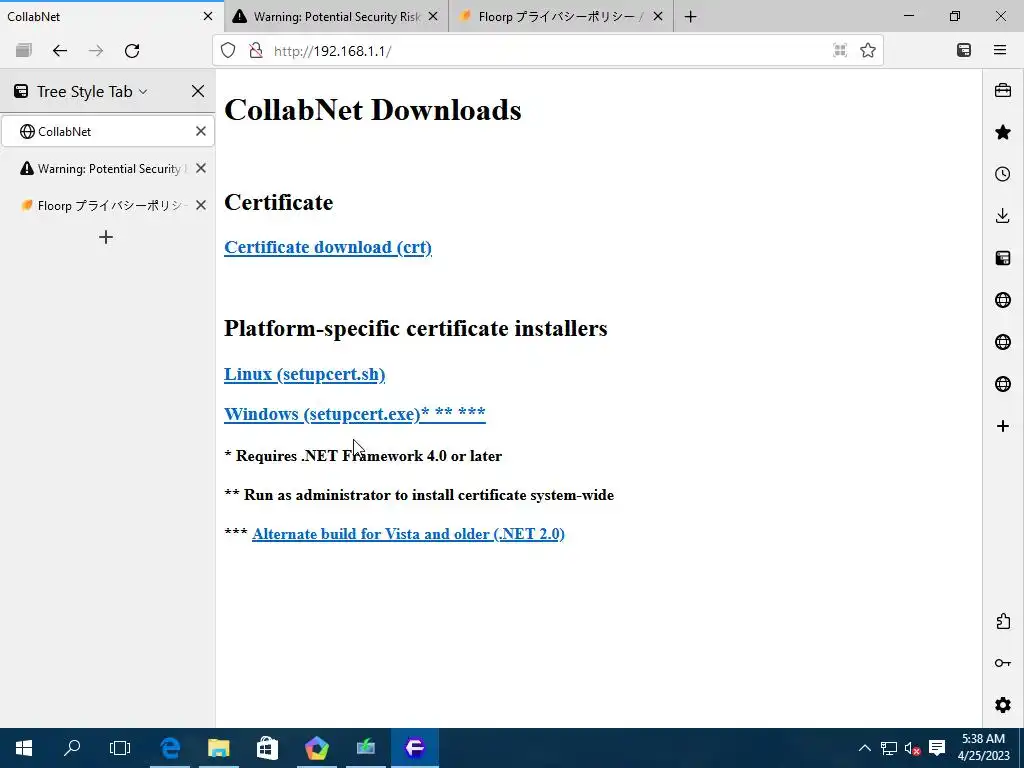1024x768 pixels.
Task: Open taskbar search magnifier
Action: pyautogui.click(x=72, y=748)
